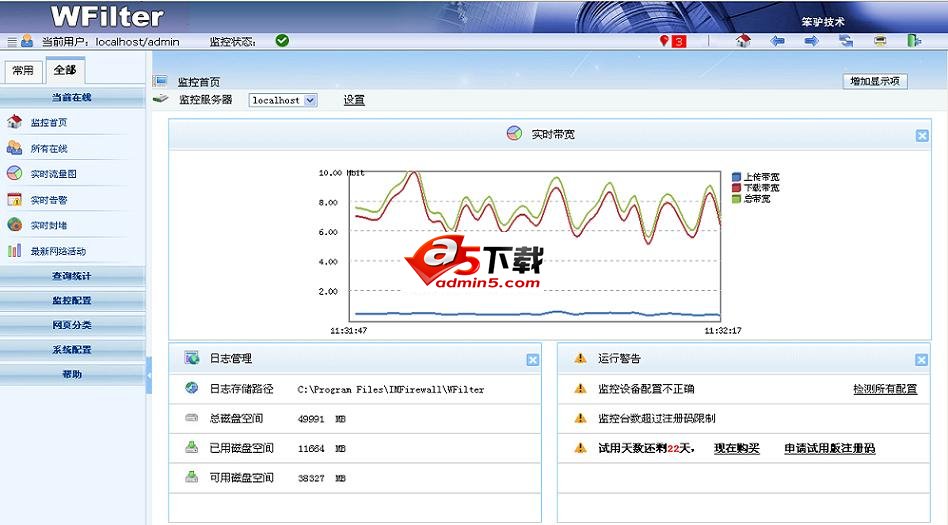The width and height of the screenshot is (948, 525).
Task: Click warning icon beside 试用天数还剩22天
Action: (x=580, y=448)
